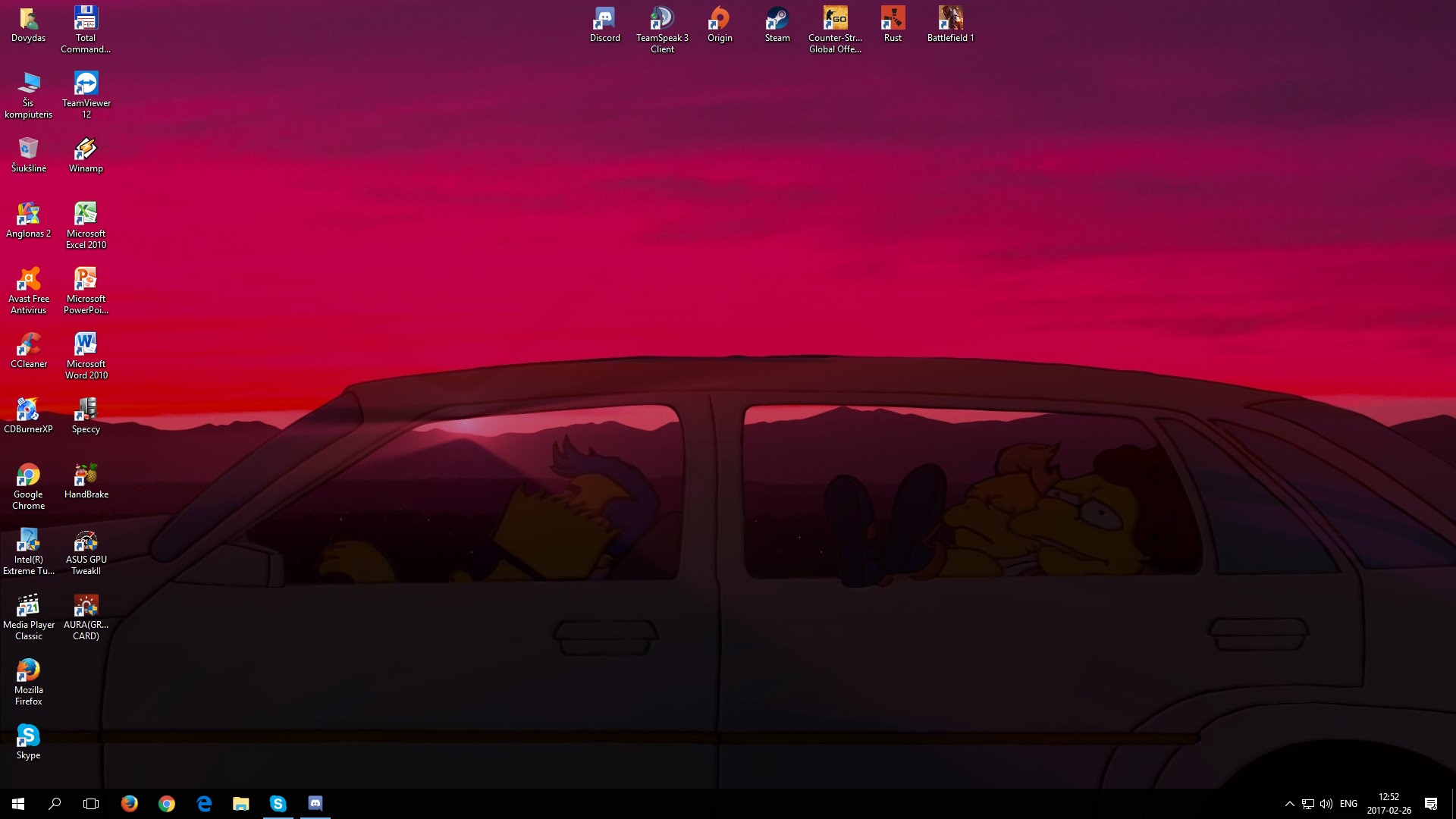
Task: Select Counter-Strike Global Offensive shortcut
Action: pos(835,30)
